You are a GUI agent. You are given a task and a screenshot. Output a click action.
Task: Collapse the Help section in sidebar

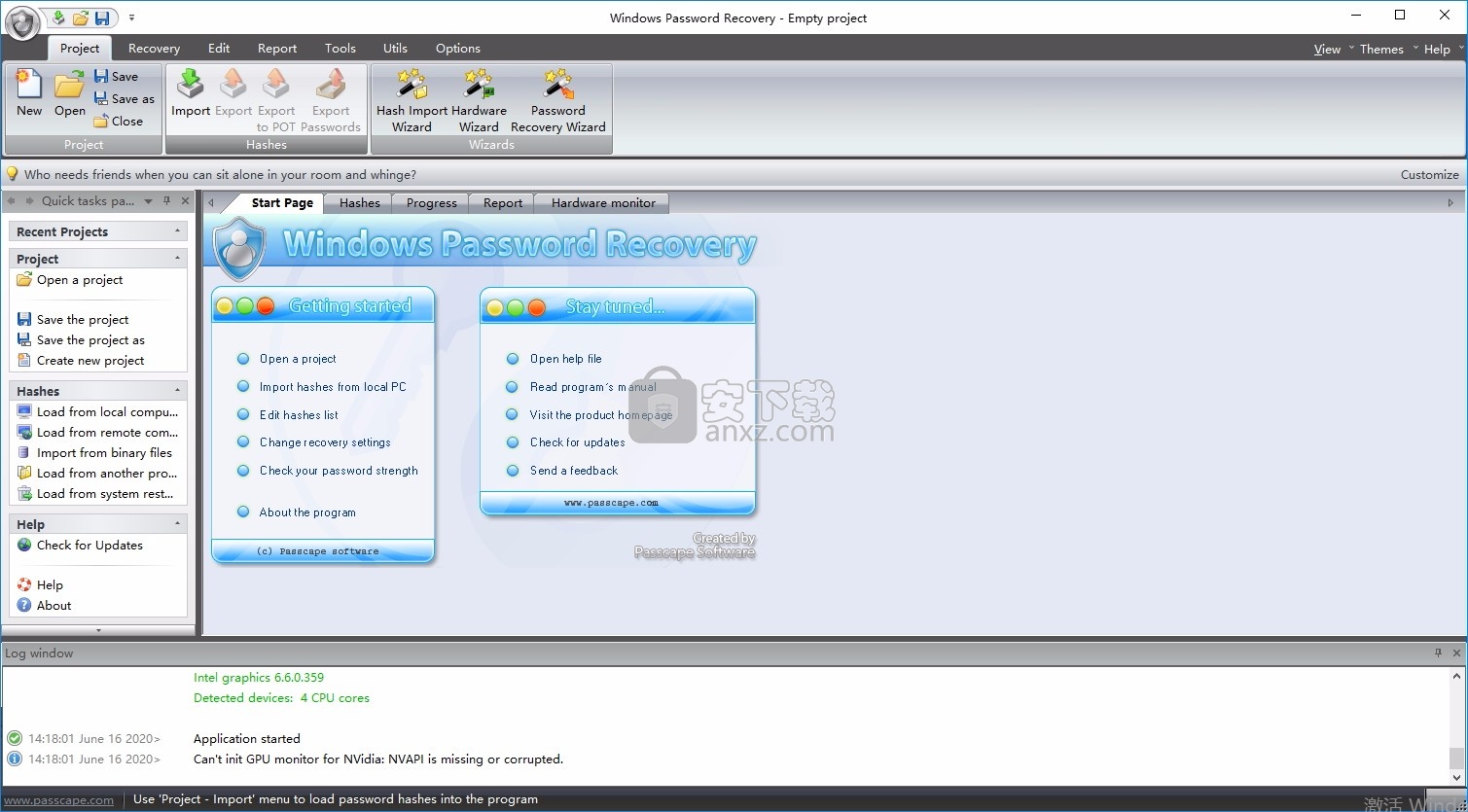tap(177, 523)
